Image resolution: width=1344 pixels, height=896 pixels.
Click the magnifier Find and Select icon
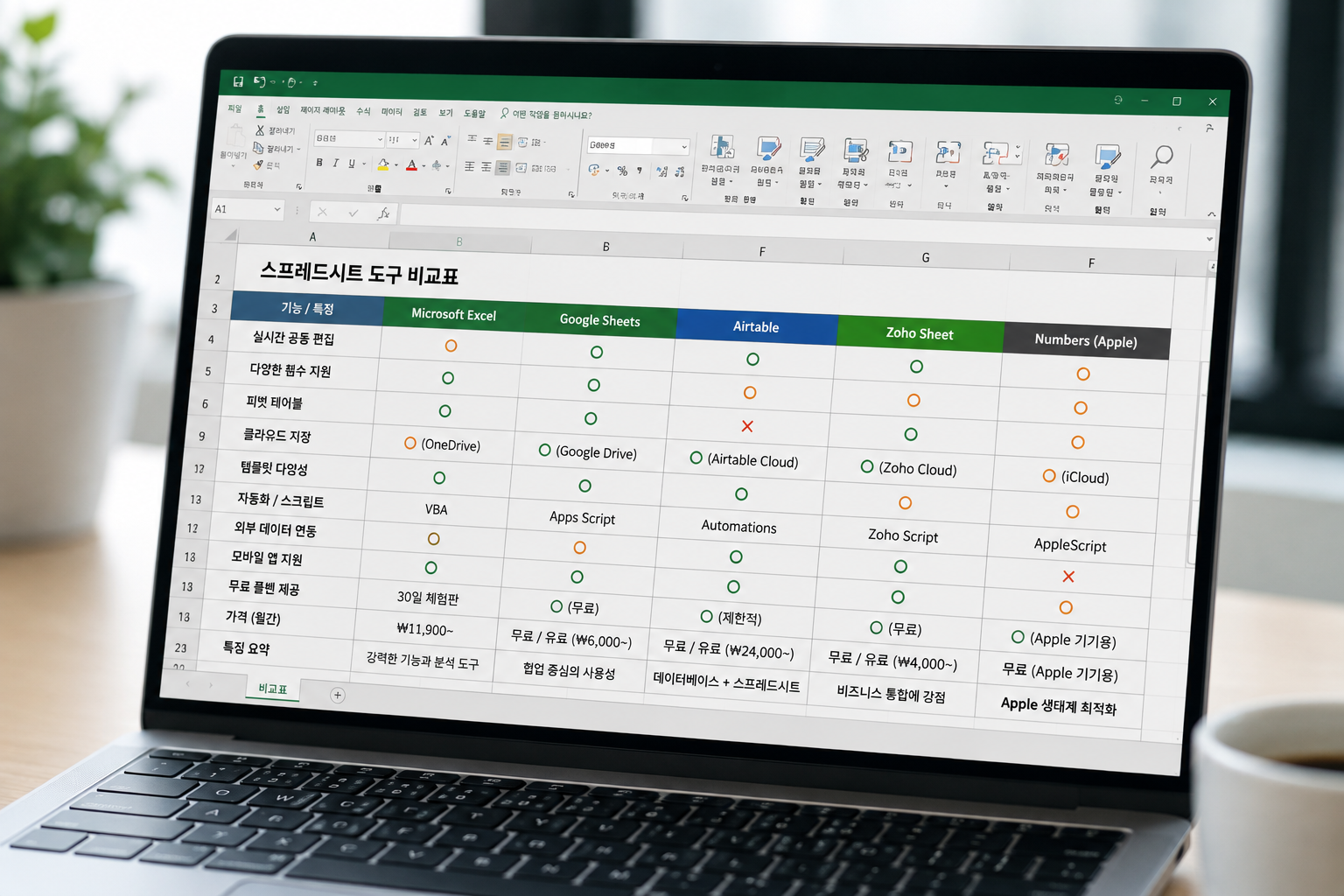pos(1162,158)
